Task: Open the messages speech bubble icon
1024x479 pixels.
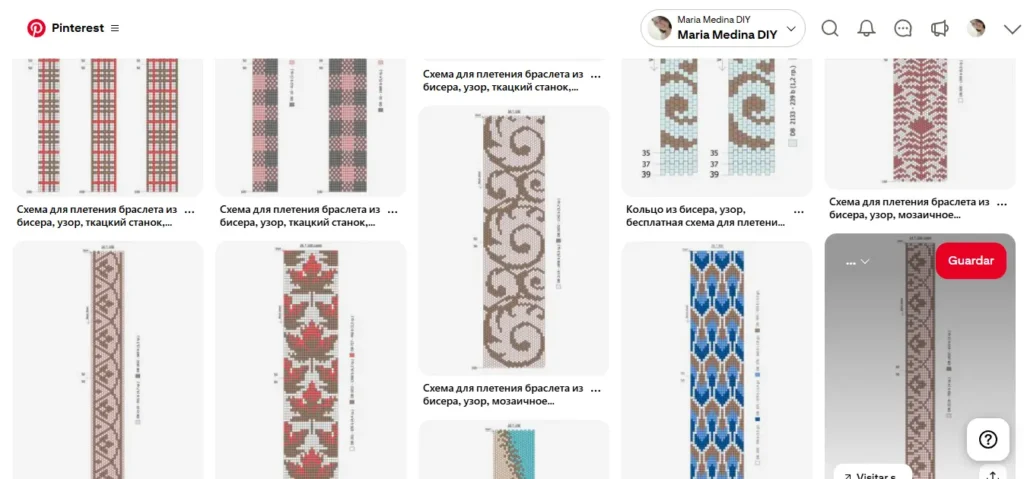Action: (903, 28)
